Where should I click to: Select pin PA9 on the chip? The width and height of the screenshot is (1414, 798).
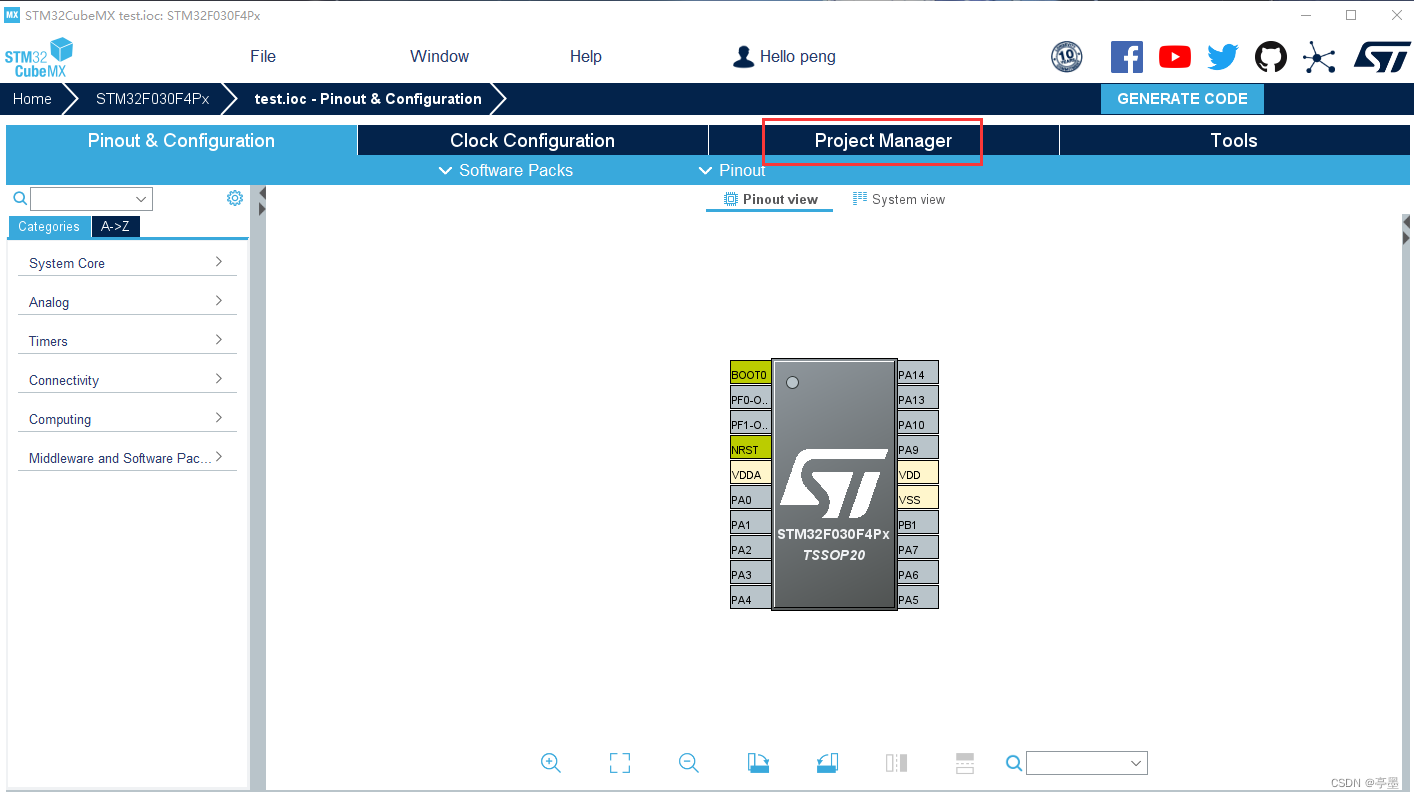point(918,448)
